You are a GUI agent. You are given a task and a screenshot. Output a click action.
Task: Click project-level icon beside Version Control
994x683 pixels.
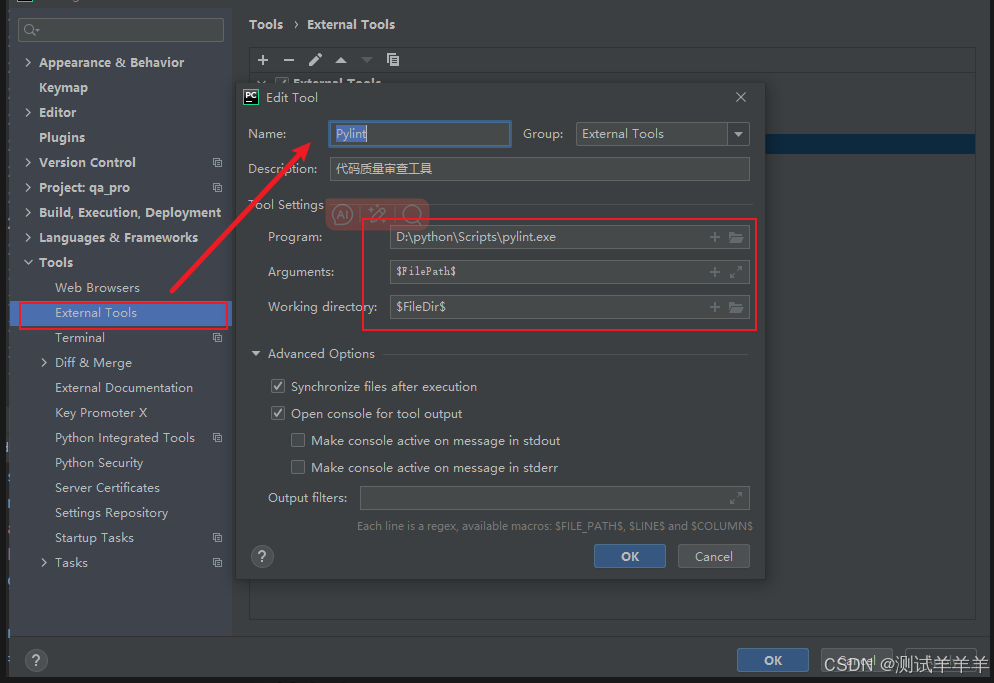(217, 162)
